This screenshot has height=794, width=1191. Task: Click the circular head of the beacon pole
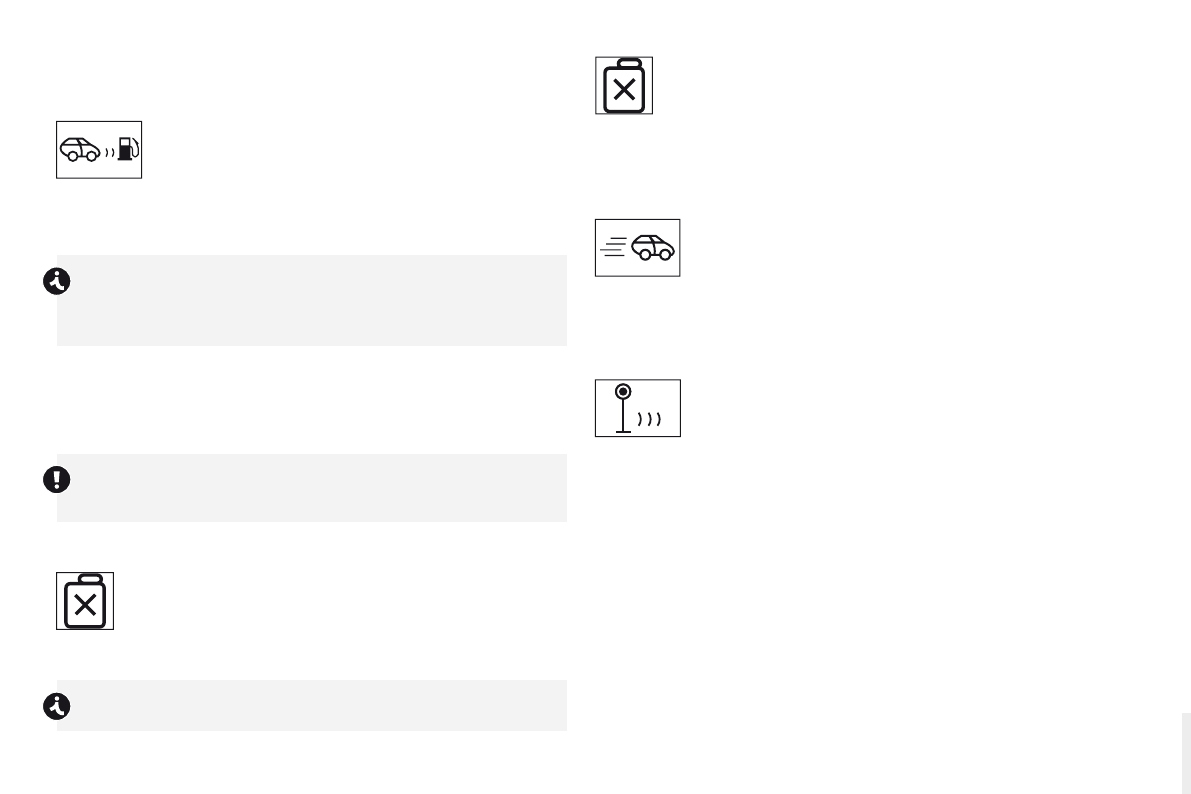pyautogui.click(x=623, y=391)
